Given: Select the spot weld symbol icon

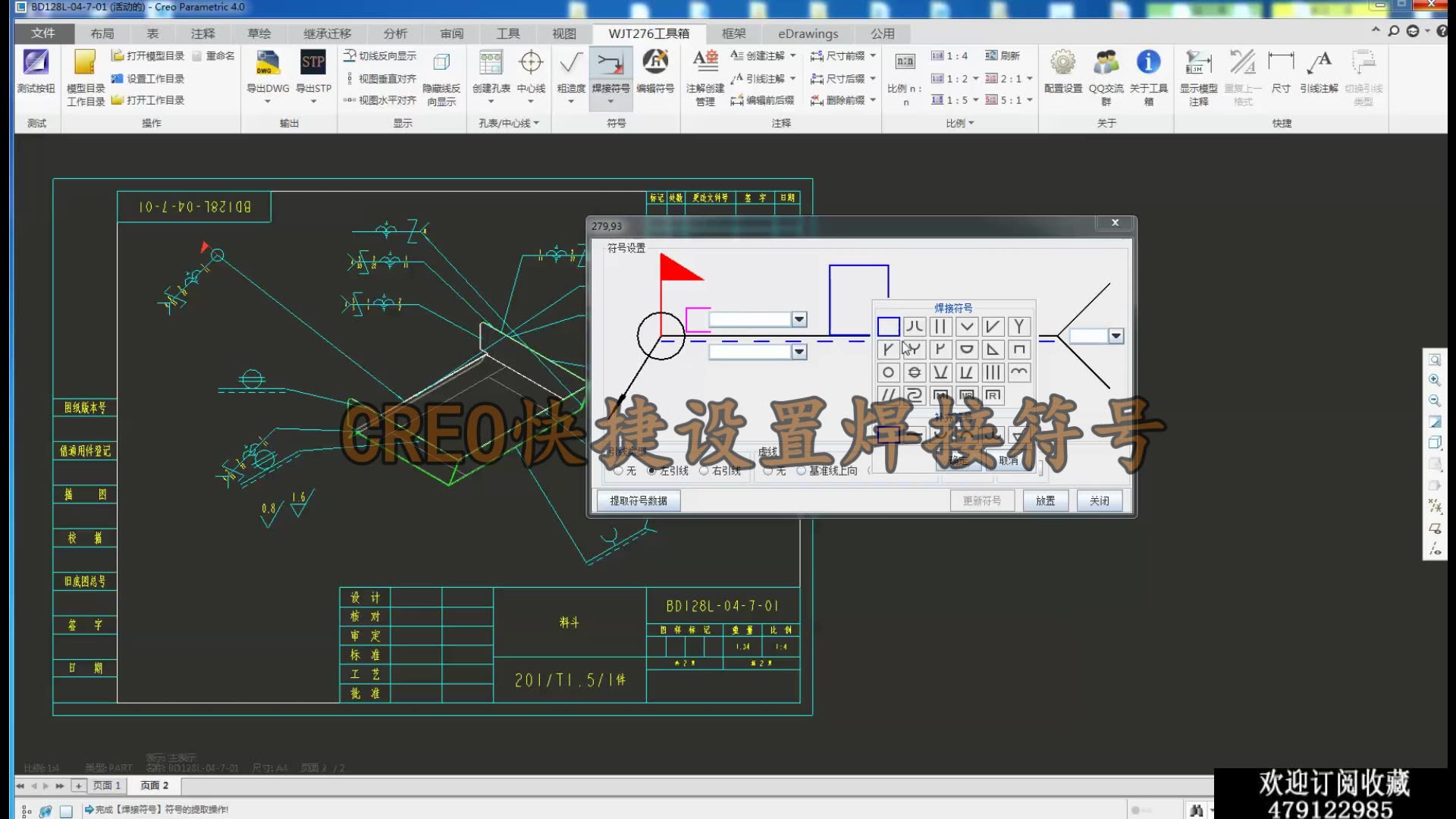Looking at the screenshot, I should (x=887, y=371).
